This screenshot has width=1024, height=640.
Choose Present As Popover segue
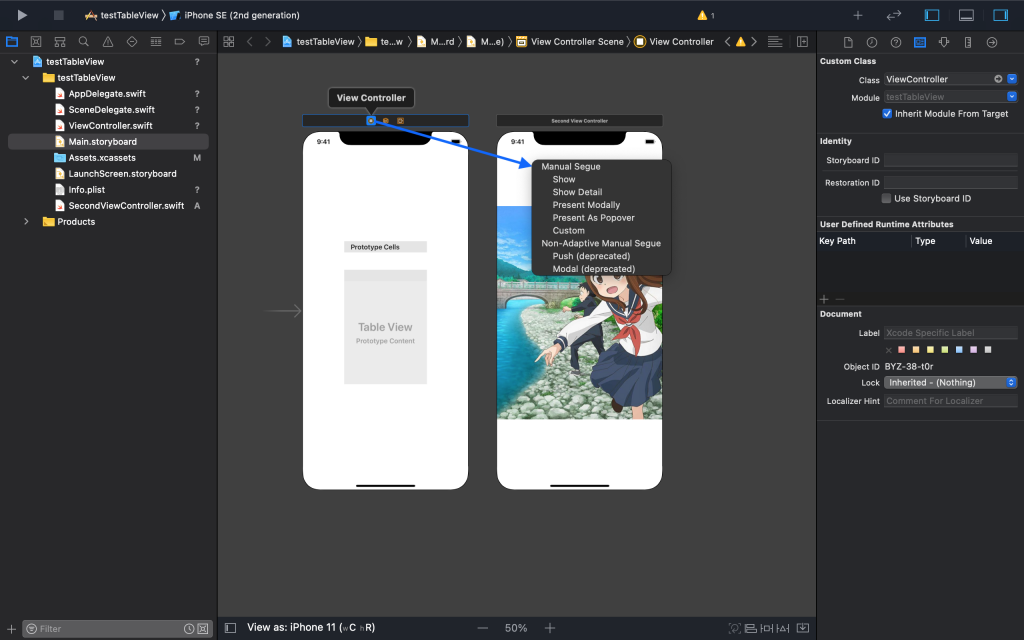tap(593, 218)
